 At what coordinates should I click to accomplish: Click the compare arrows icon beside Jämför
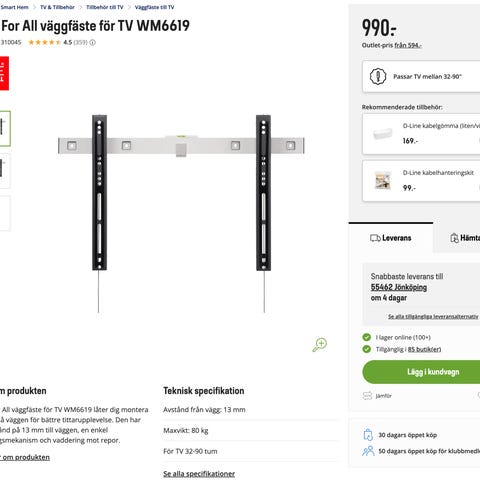point(367,396)
